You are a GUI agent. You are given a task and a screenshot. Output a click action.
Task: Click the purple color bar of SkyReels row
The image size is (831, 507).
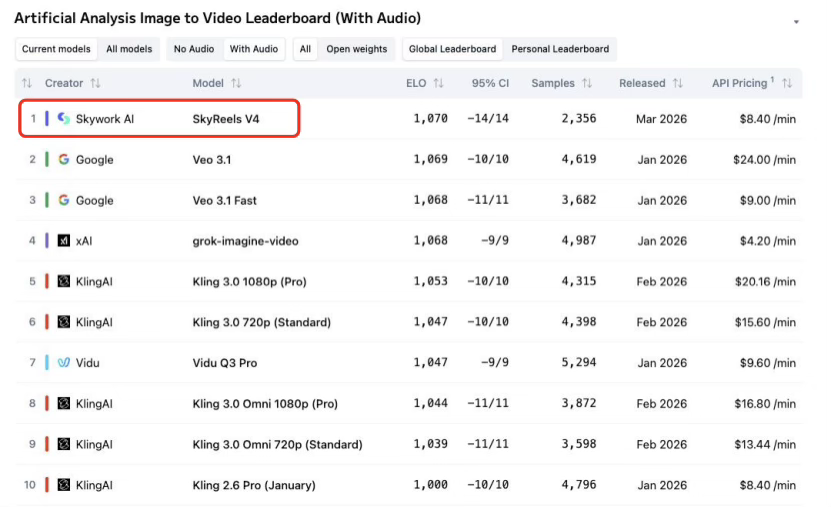pos(47,119)
